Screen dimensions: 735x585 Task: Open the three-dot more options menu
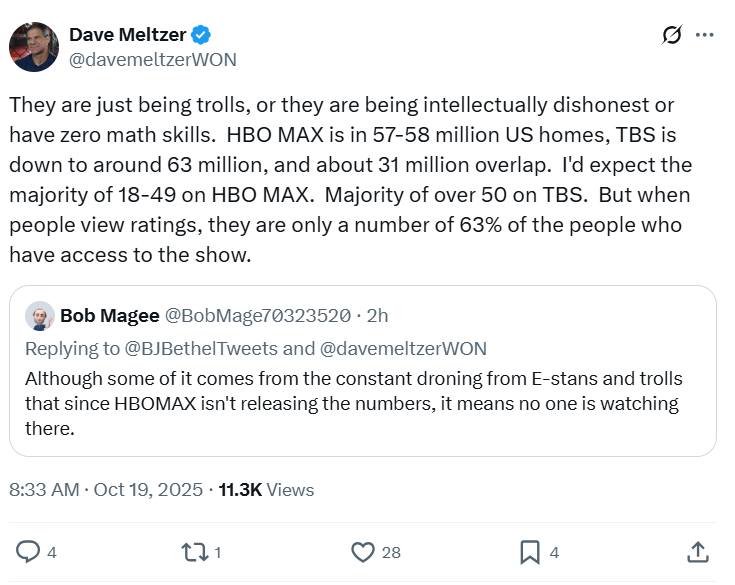[705, 35]
